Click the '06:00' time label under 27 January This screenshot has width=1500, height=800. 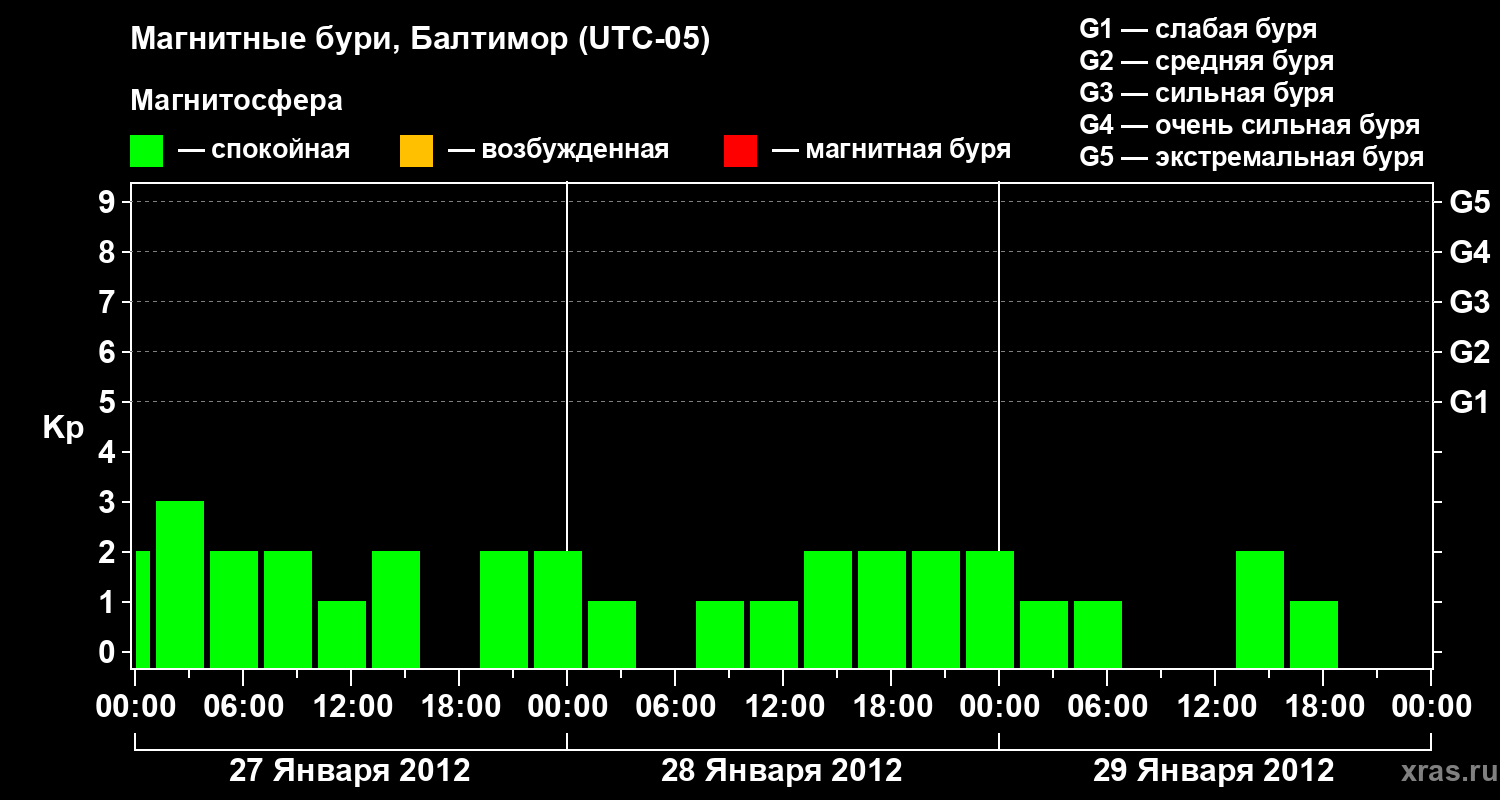(x=243, y=706)
